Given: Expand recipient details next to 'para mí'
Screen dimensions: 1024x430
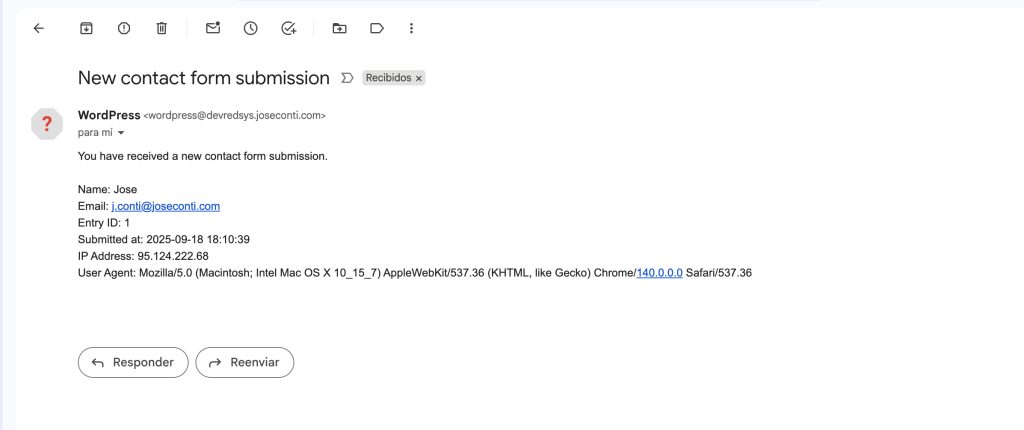Looking at the screenshot, I should 121,133.
